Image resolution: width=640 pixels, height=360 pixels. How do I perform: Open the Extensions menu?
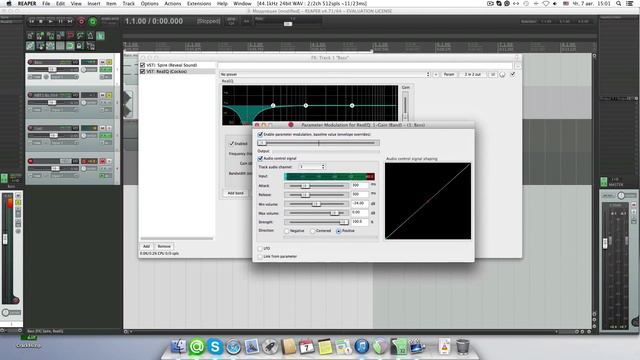[199, 4]
